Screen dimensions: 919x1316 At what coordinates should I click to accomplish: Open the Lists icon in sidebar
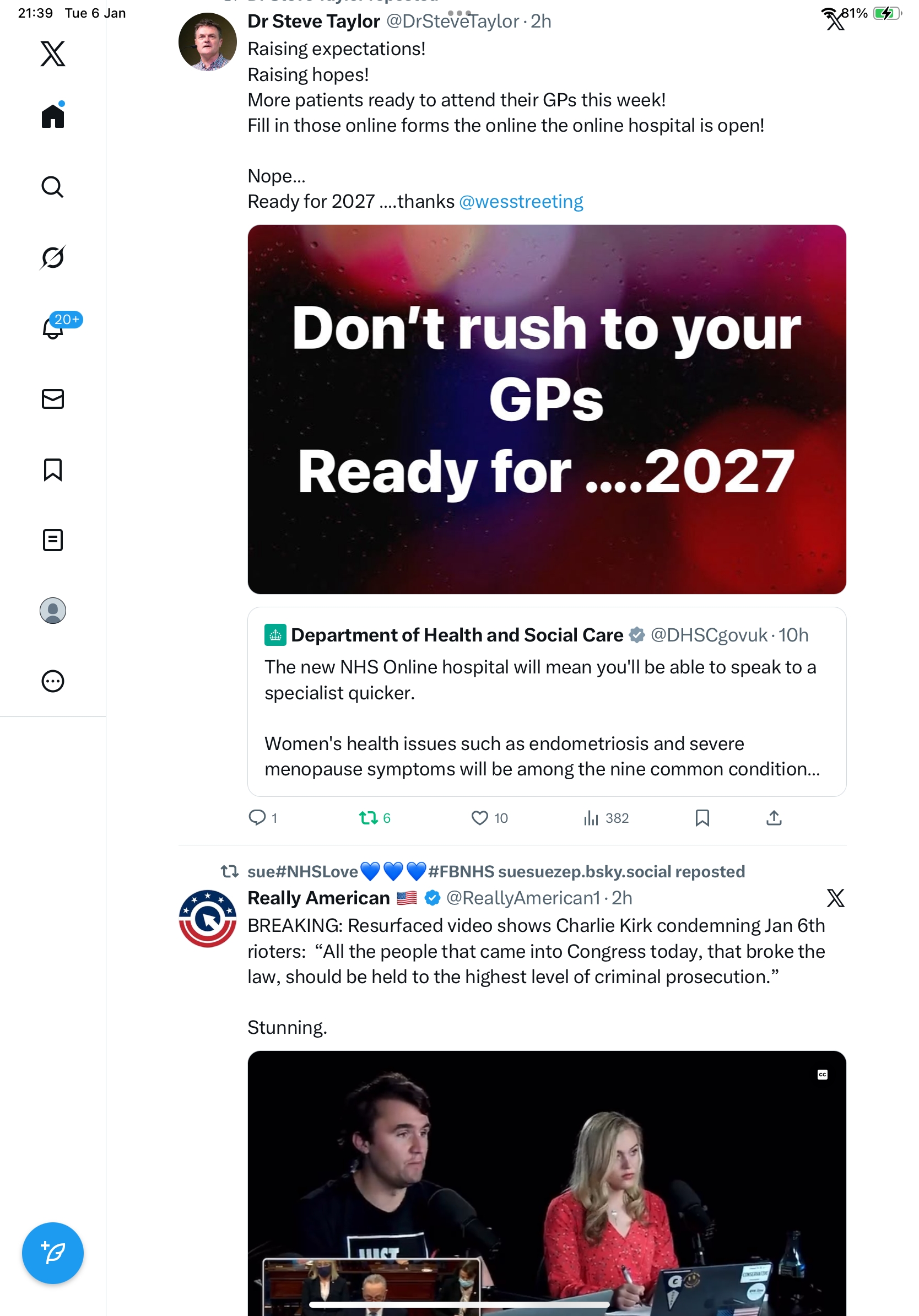(x=53, y=540)
